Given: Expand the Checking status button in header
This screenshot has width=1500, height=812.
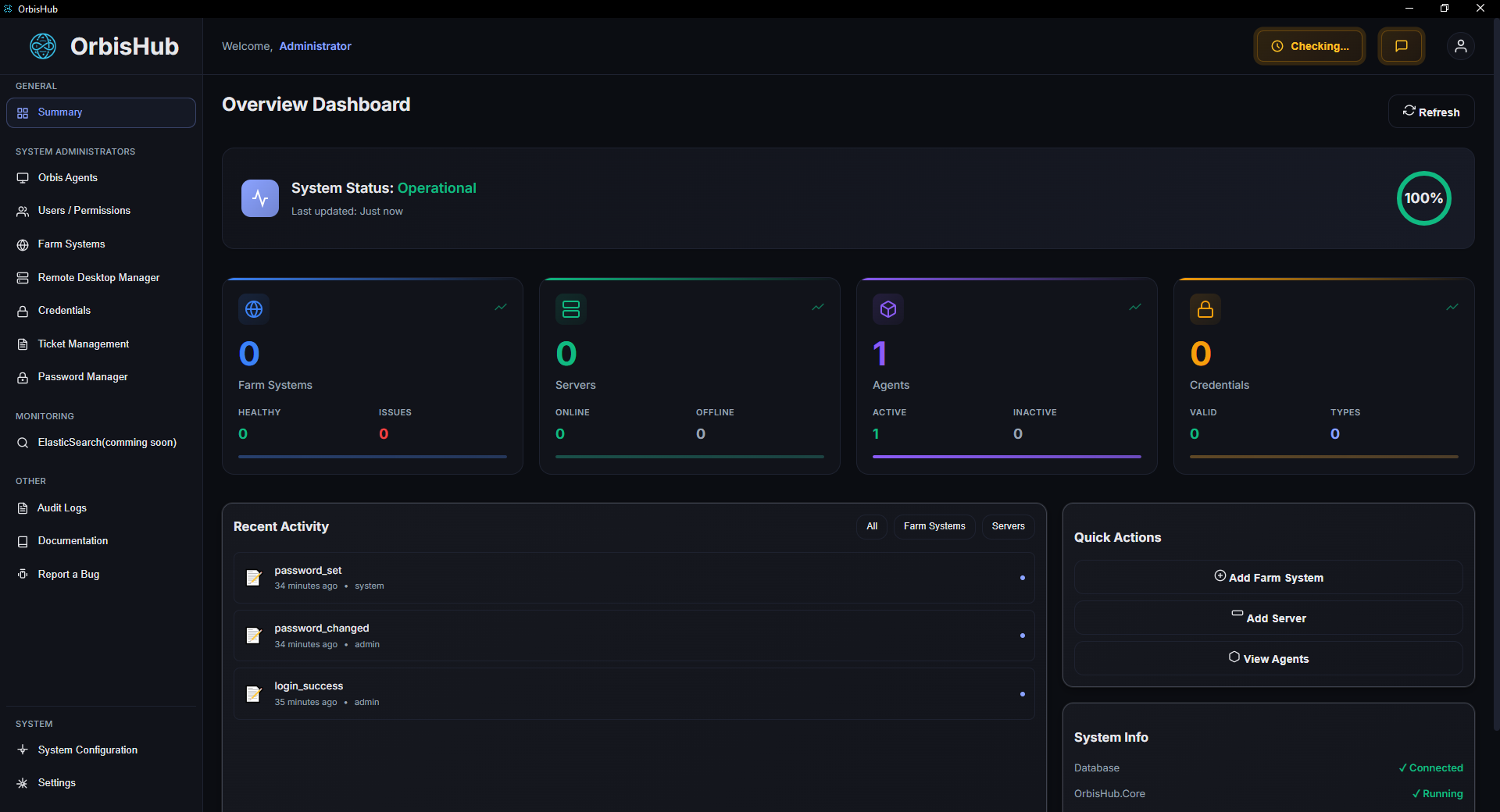Looking at the screenshot, I should pyautogui.click(x=1309, y=45).
